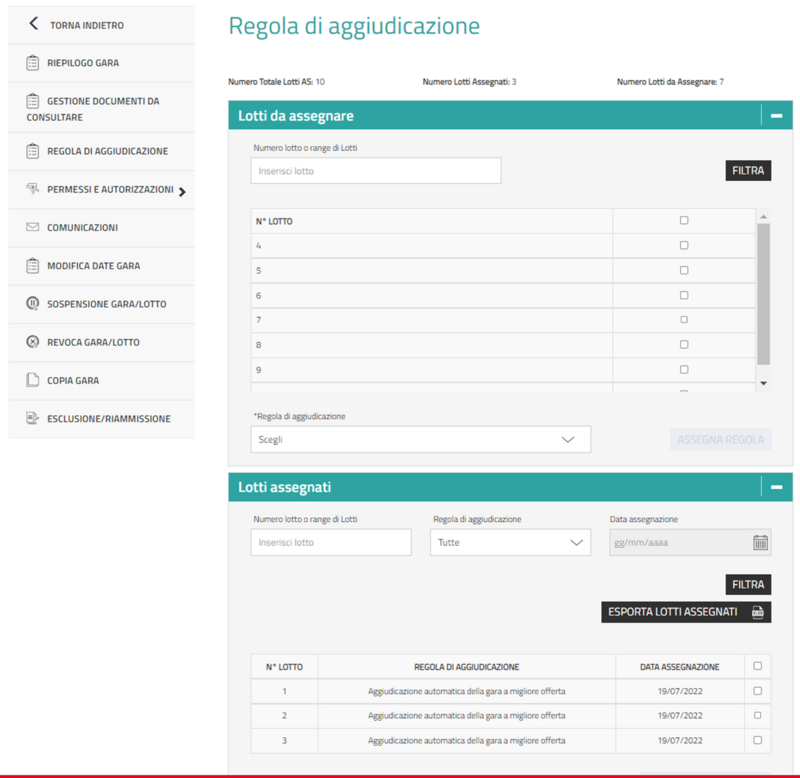Click Esporta Lotti Assegnati button

(x=686, y=612)
